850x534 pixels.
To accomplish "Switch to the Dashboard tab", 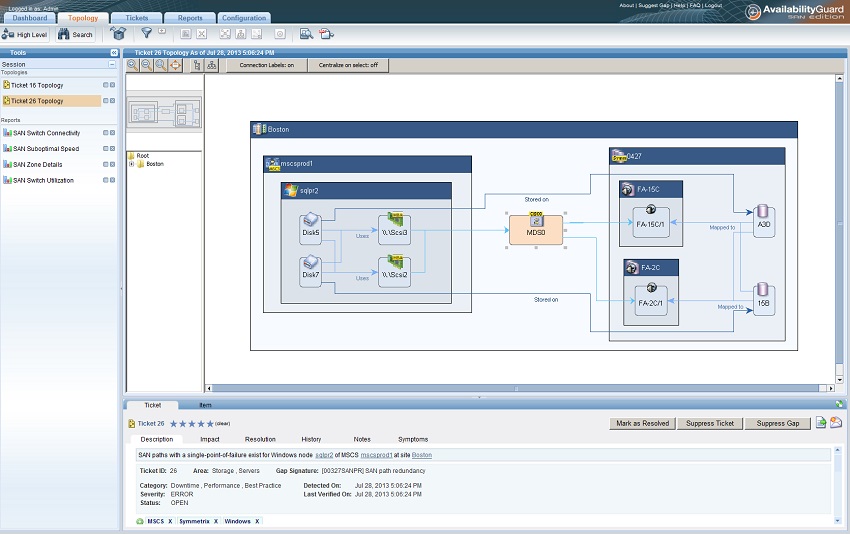I will (29, 18).
